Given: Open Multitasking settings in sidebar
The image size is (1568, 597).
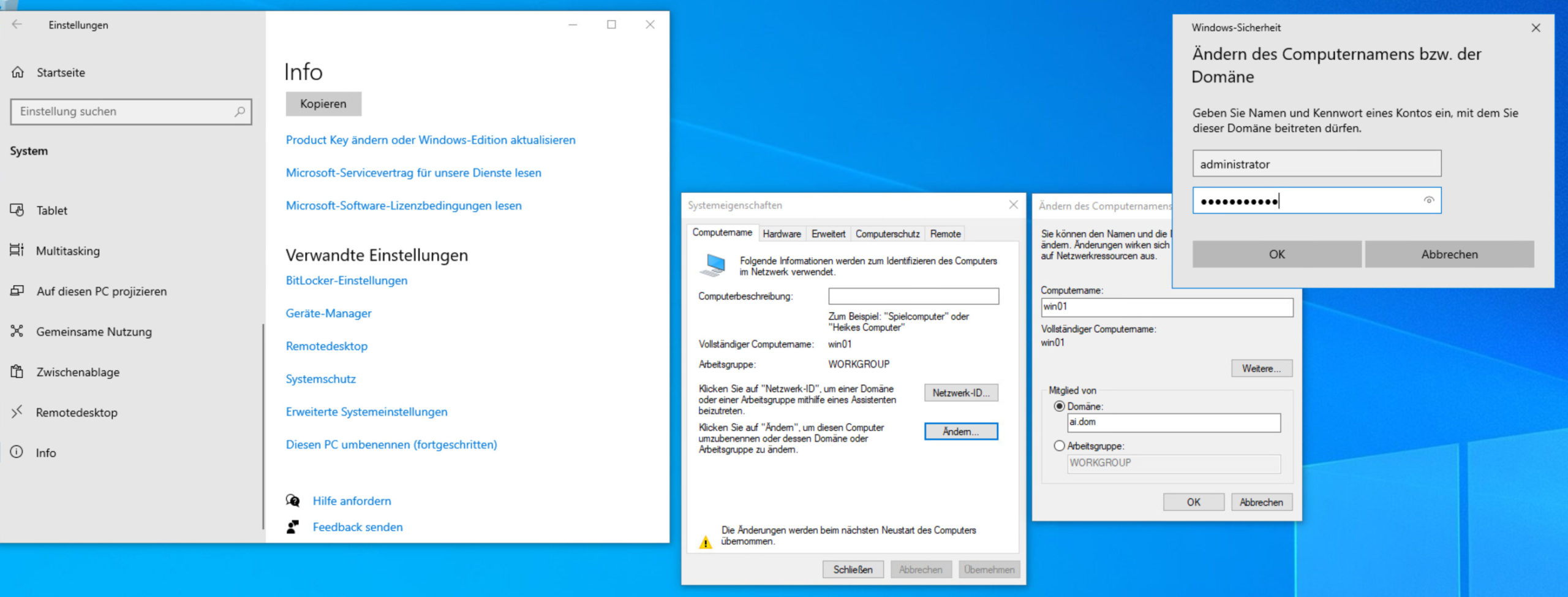Looking at the screenshot, I should (x=67, y=251).
